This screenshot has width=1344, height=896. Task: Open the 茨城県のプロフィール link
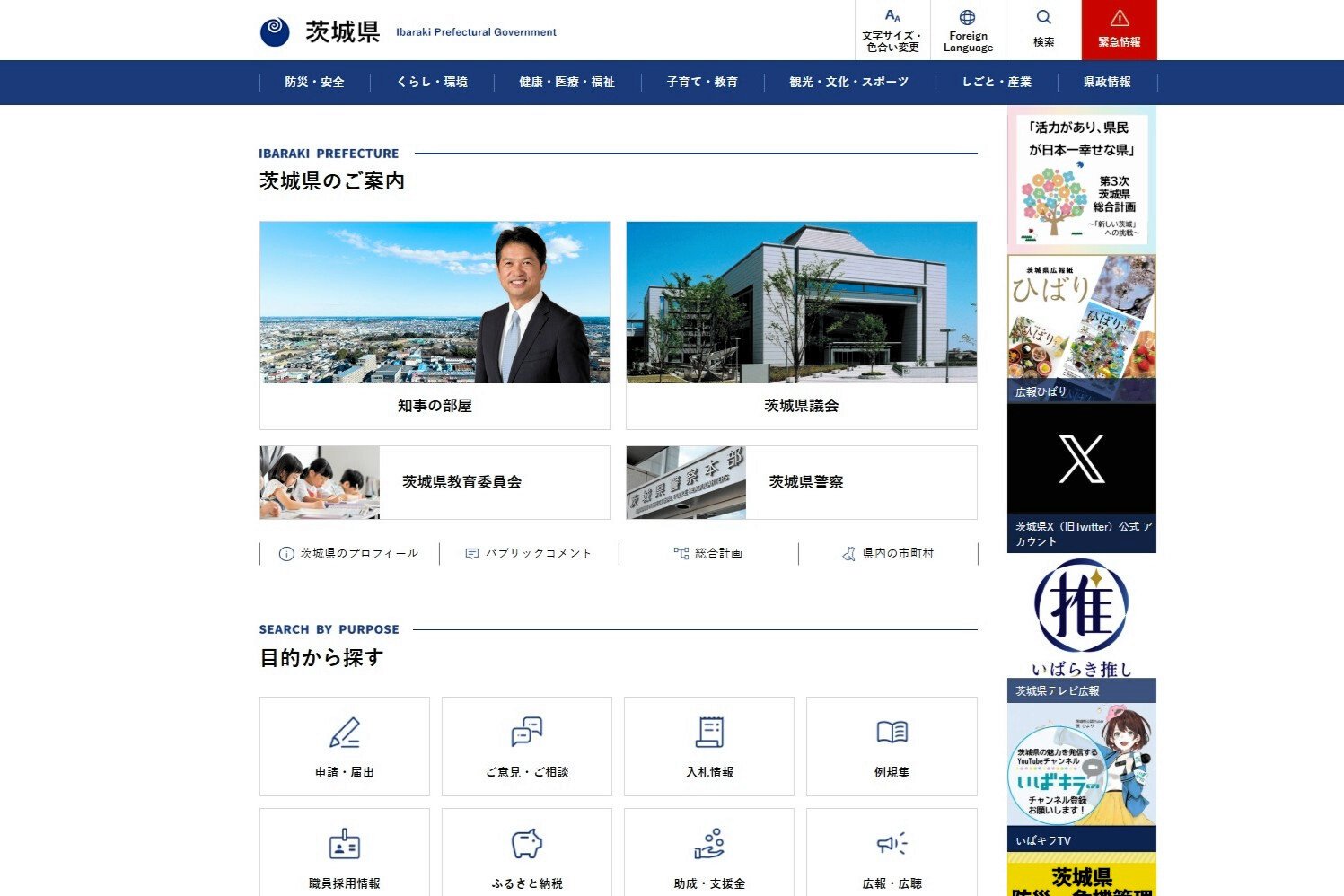pyautogui.click(x=359, y=554)
